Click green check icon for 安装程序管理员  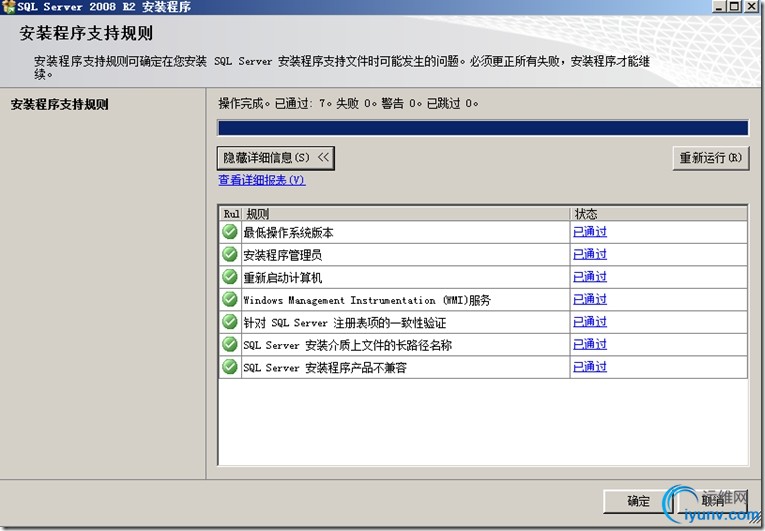pyautogui.click(x=230, y=254)
